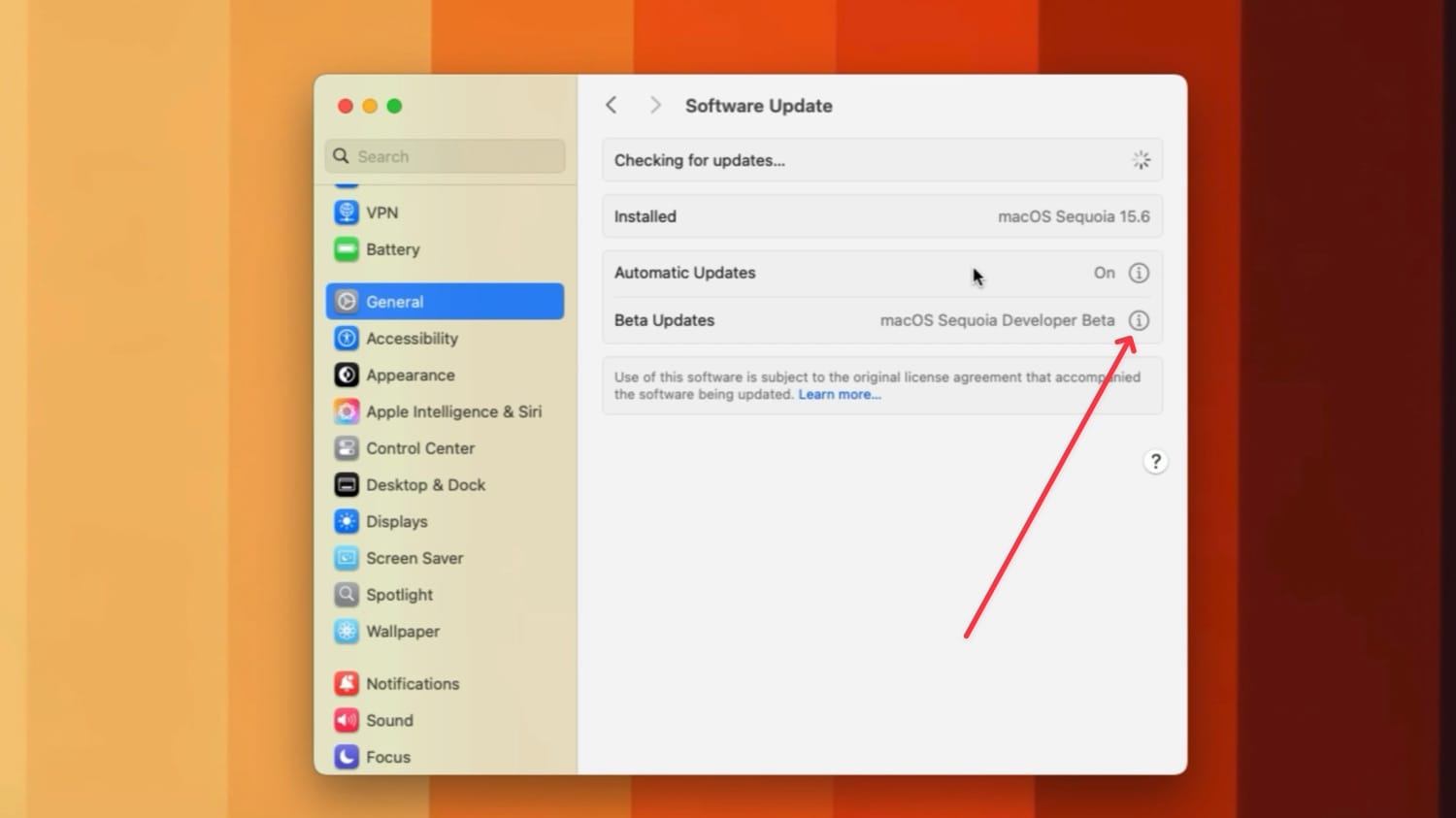This screenshot has height=818, width=1456.
Task: Open Control Center settings label
Action: [420, 448]
